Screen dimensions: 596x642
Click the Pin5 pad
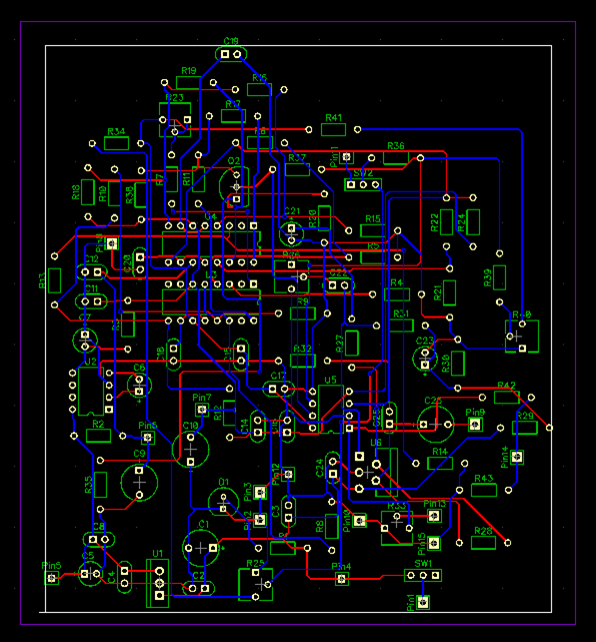coord(52,578)
